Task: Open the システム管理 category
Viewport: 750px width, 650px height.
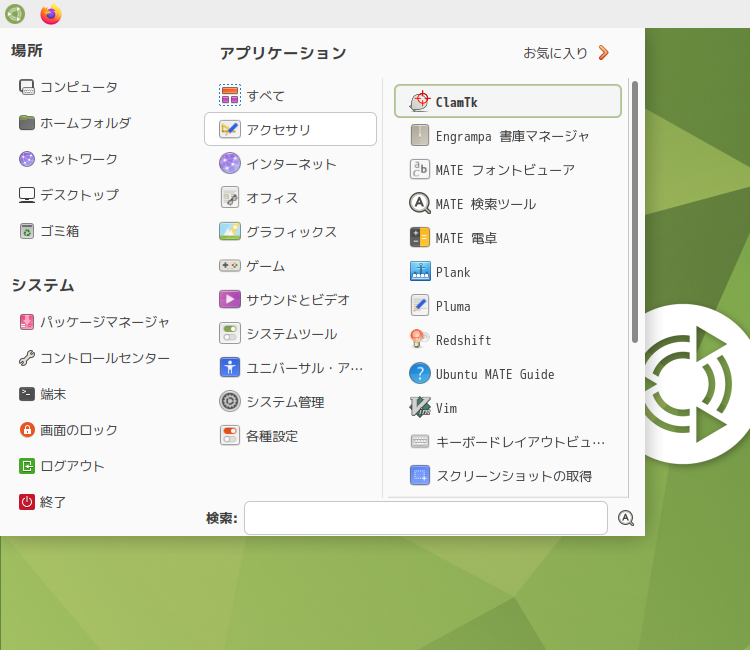Action: click(290, 402)
